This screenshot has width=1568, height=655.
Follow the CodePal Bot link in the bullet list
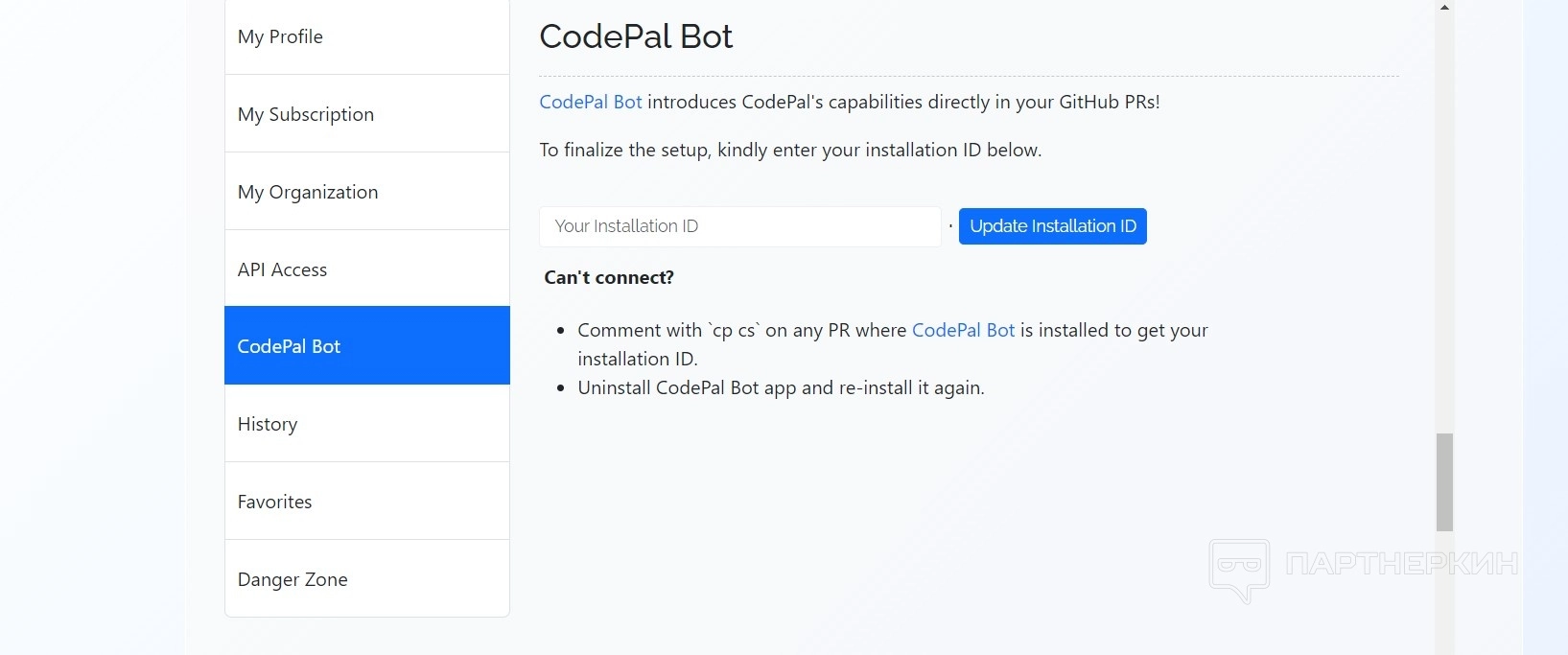[963, 331]
